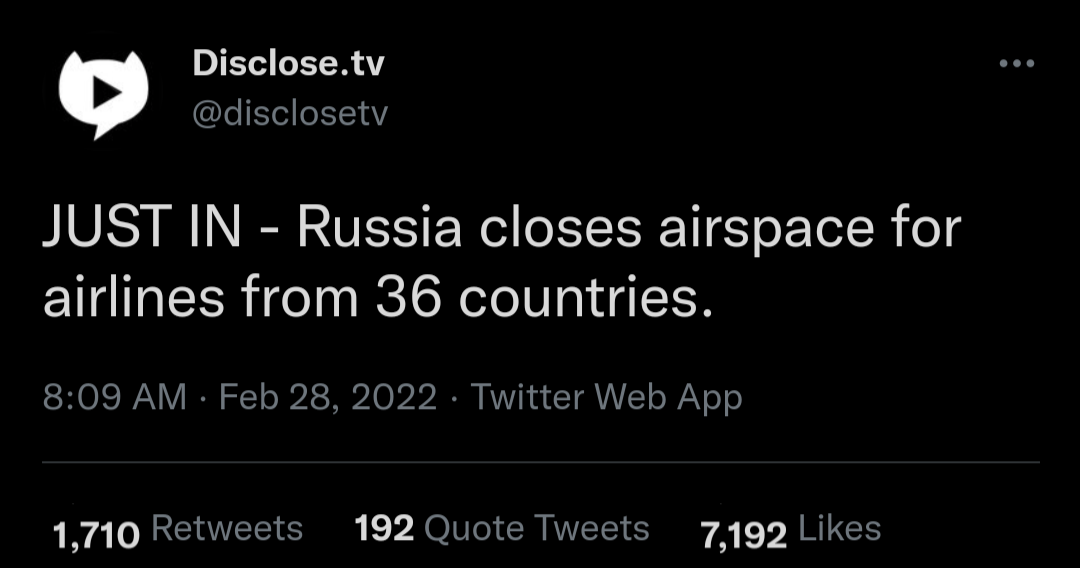
Task: Click the 192 quote tweet count
Action: 384,528
